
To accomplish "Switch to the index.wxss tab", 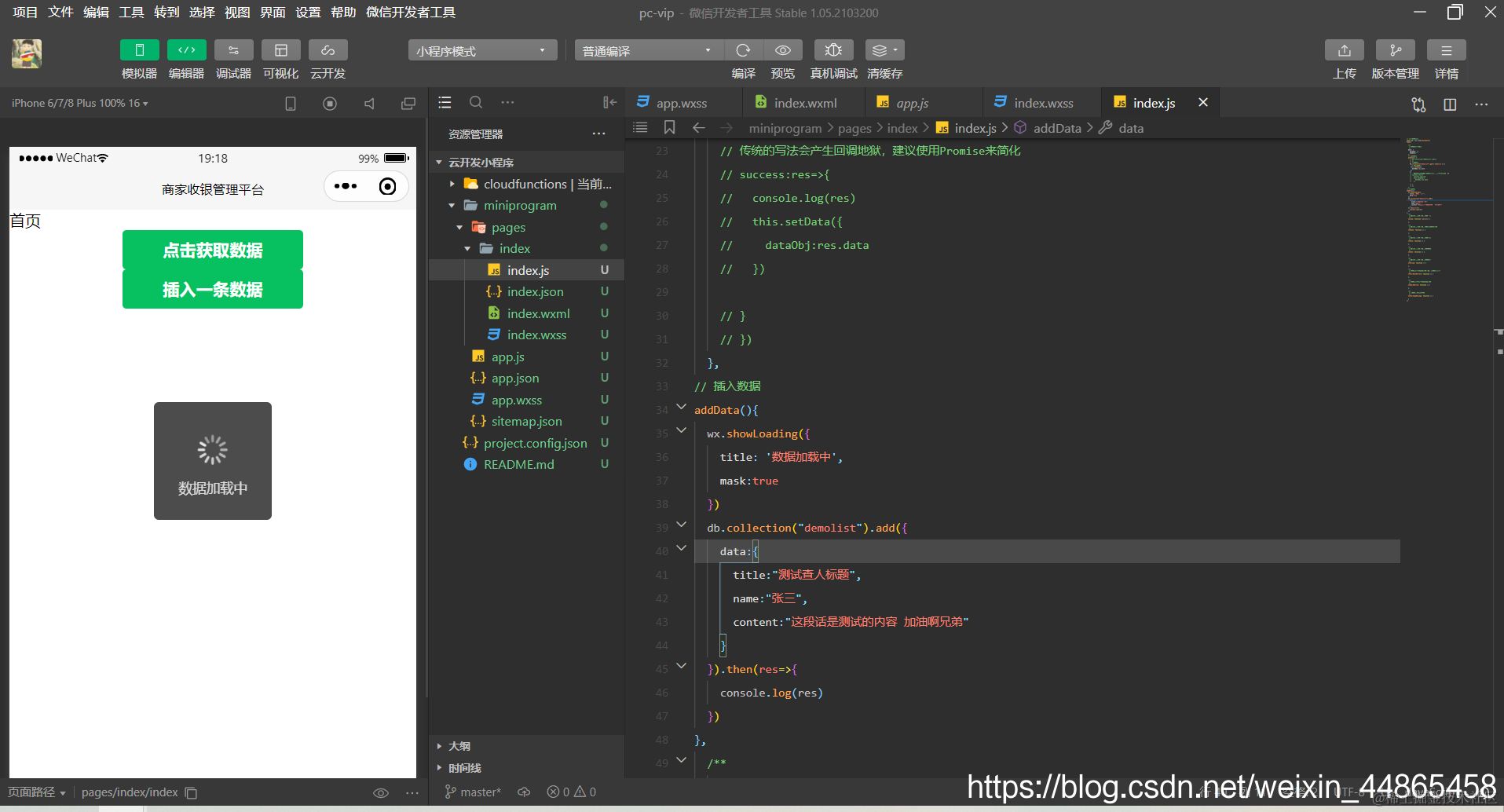I will [1041, 103].
